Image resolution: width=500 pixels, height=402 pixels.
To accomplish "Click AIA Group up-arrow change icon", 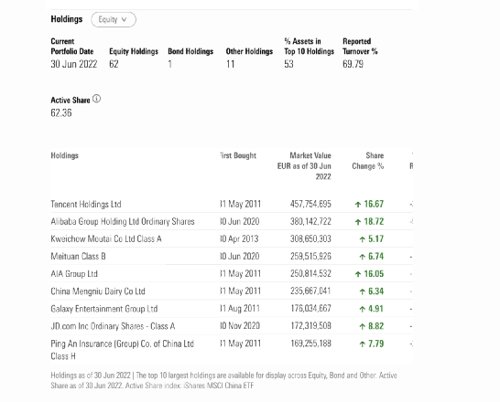I will (358, 274).
